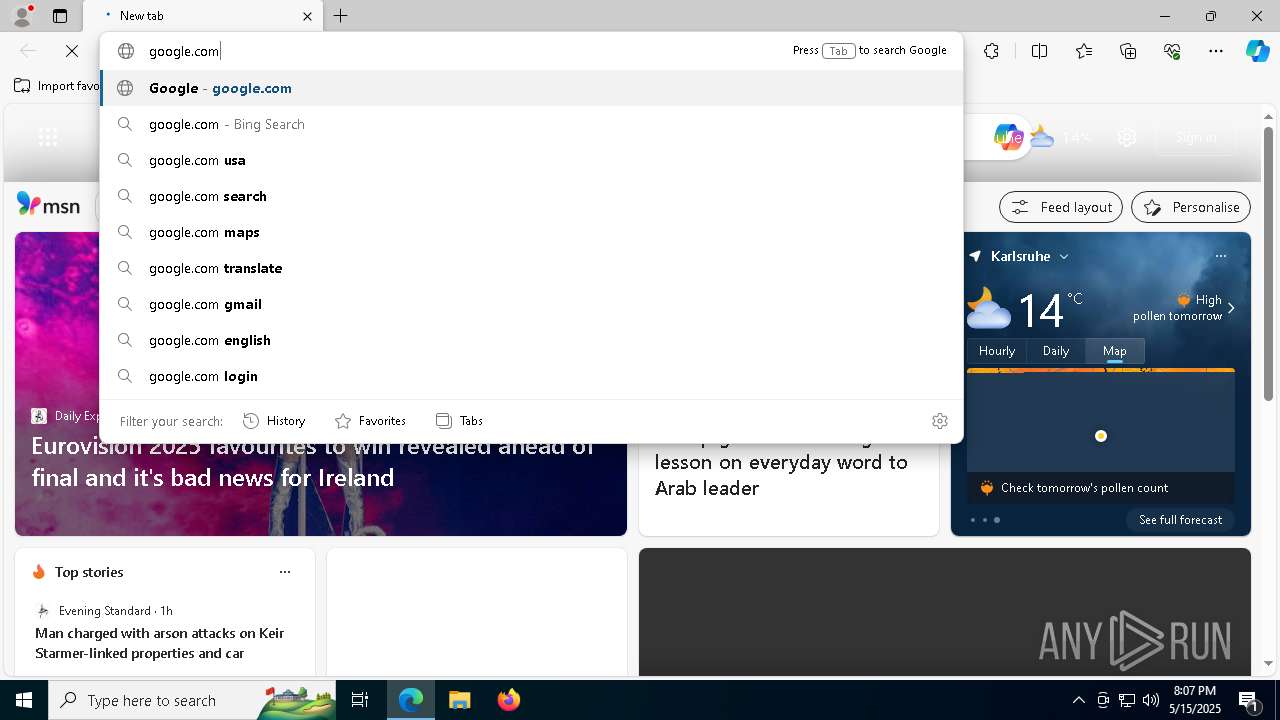Open the notification center icon

(x=1249, y=700)
